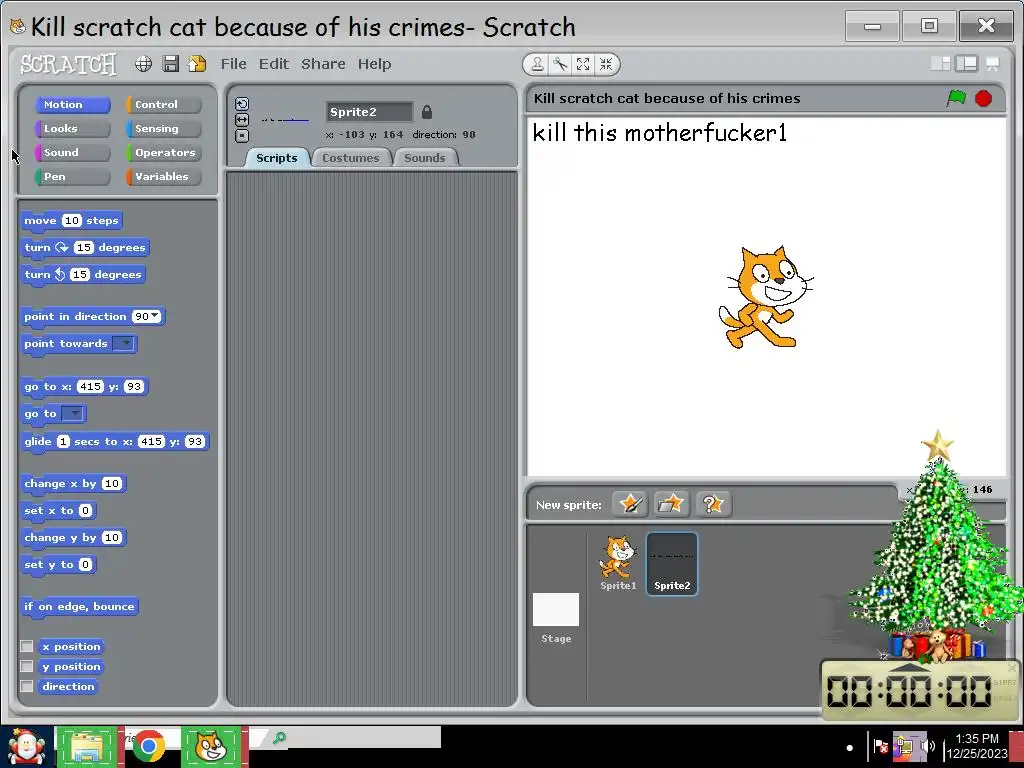Click the turn clockwise 15 degrees block
The image size is (1024, 768).
pyautogui.click(x=85, y=248)
